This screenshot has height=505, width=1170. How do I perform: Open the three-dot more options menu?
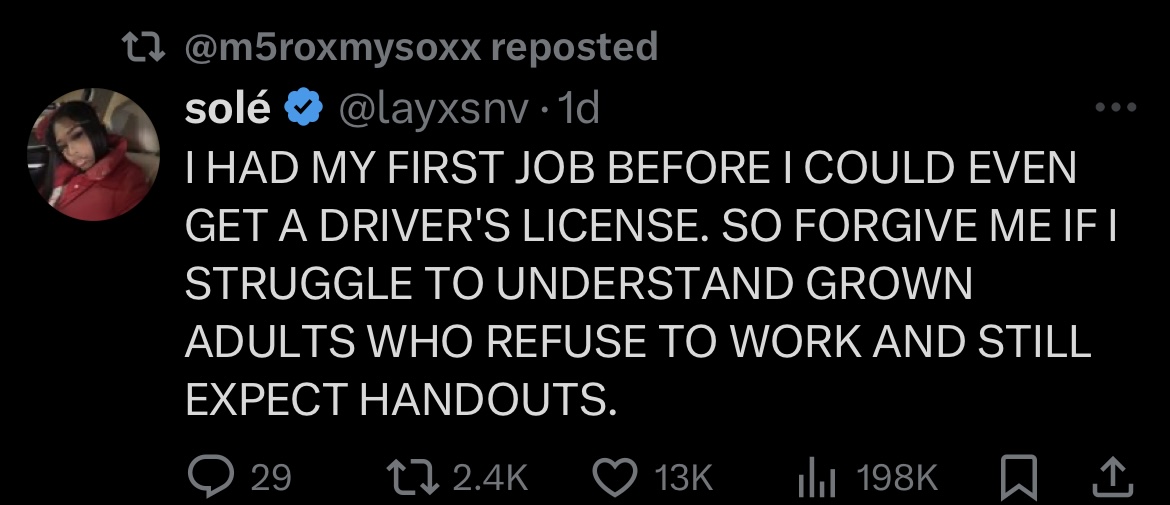[x=1116, y=107]
